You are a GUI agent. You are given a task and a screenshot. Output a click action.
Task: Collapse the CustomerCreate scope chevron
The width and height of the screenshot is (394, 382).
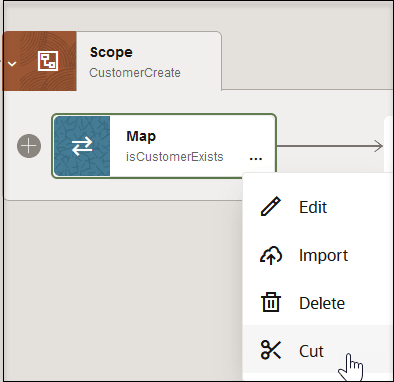pos(12,63)
